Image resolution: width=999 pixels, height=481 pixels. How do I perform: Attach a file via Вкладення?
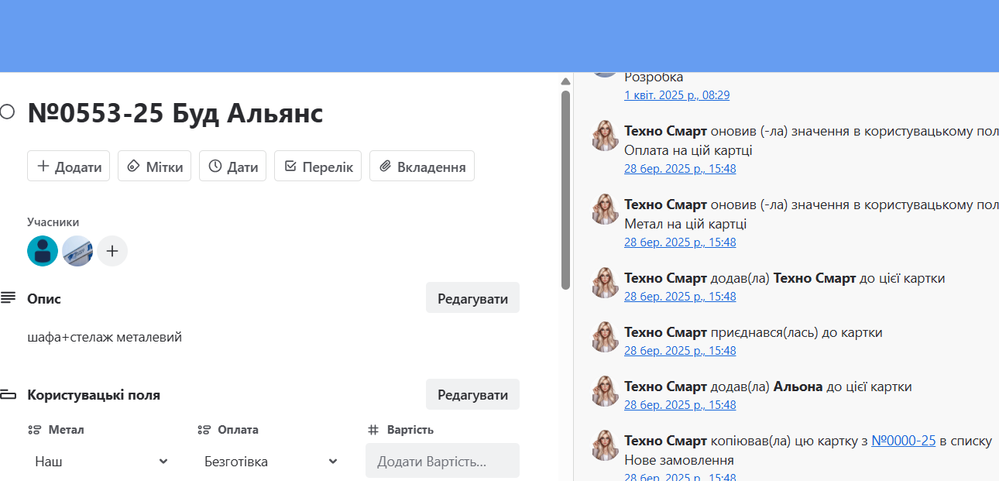(421, 166)
